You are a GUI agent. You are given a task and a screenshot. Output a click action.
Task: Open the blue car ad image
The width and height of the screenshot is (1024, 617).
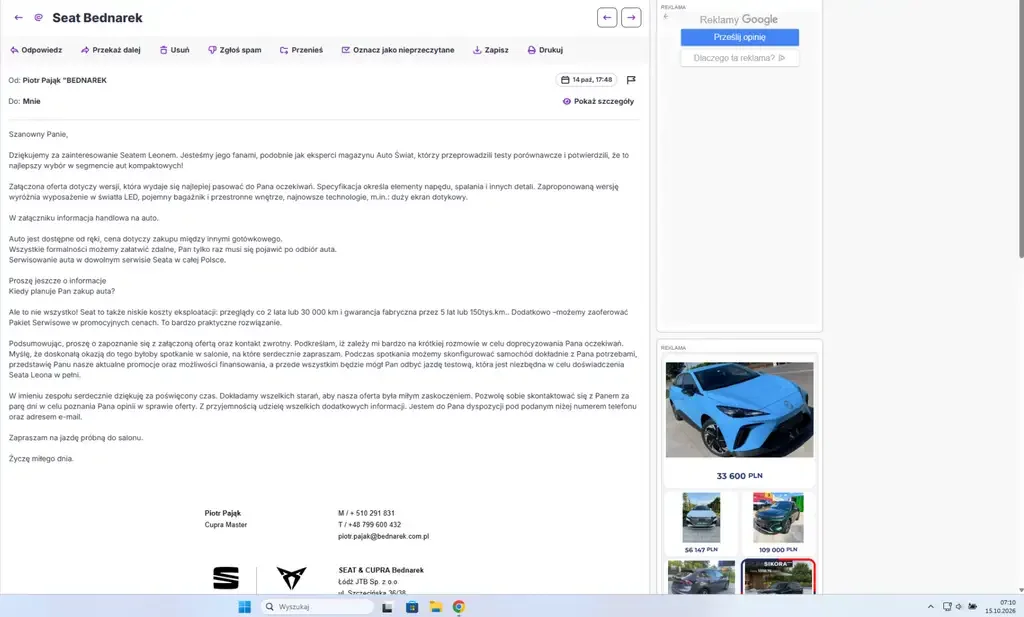coord(739,409)
